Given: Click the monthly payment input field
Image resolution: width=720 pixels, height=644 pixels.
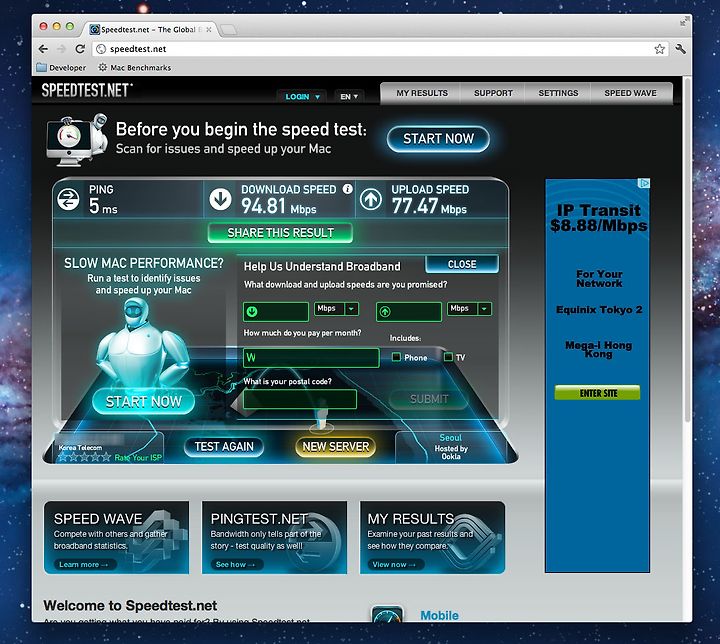Looking at the screenshot, I should 311,357.
